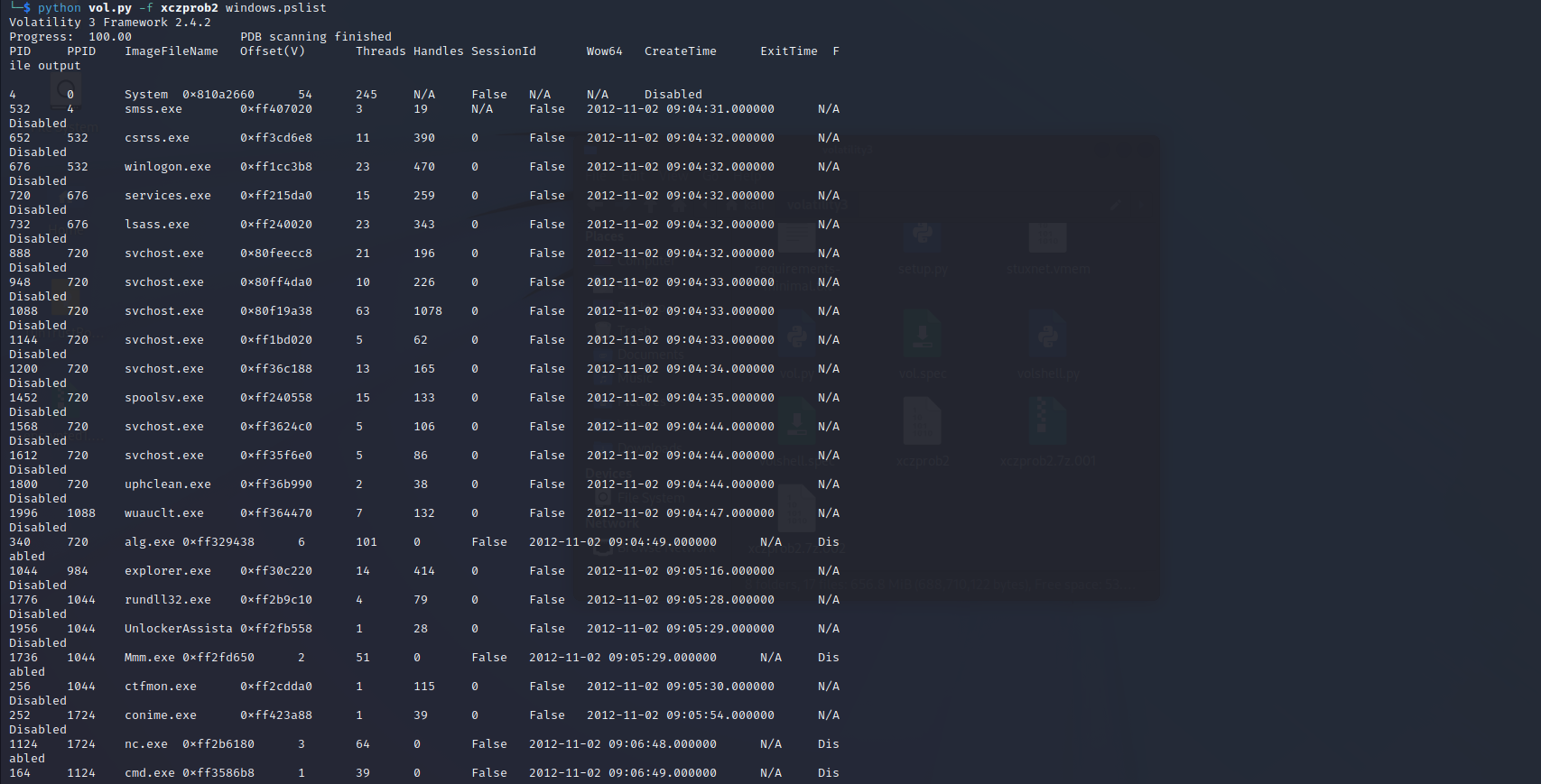Click timestamp '09:05:54.000000' of conime.exe
Screen dimensions: 1541x784
point(720,715)
